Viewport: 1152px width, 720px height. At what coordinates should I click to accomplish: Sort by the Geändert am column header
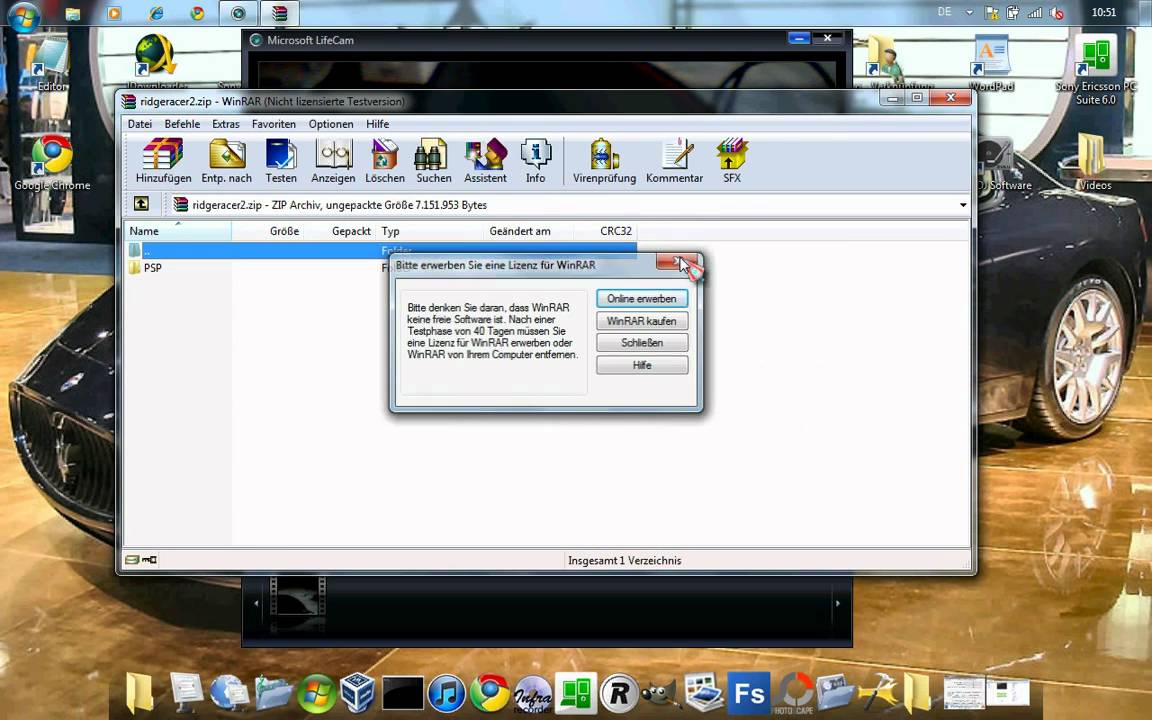pyautogui.click(x=529, y=231)
